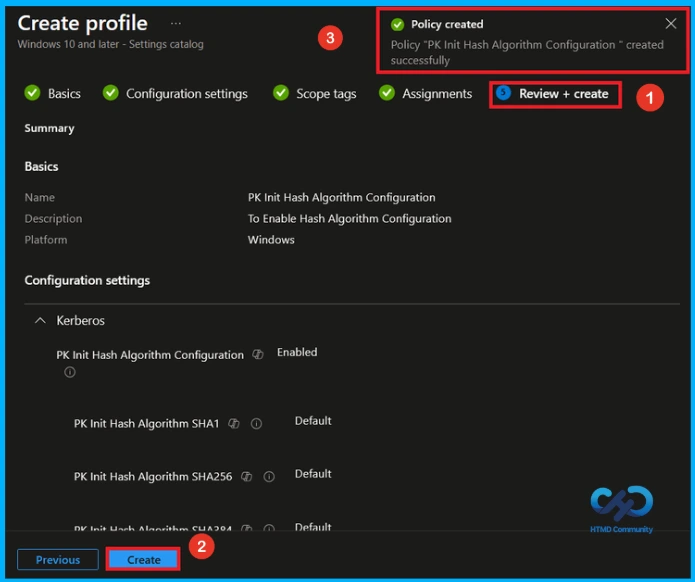695x582 pixels.
Task: Select the description value 'To Enable Hash Algorithm Configuration'
Action: pyautogui.click(x=349, y=219)
